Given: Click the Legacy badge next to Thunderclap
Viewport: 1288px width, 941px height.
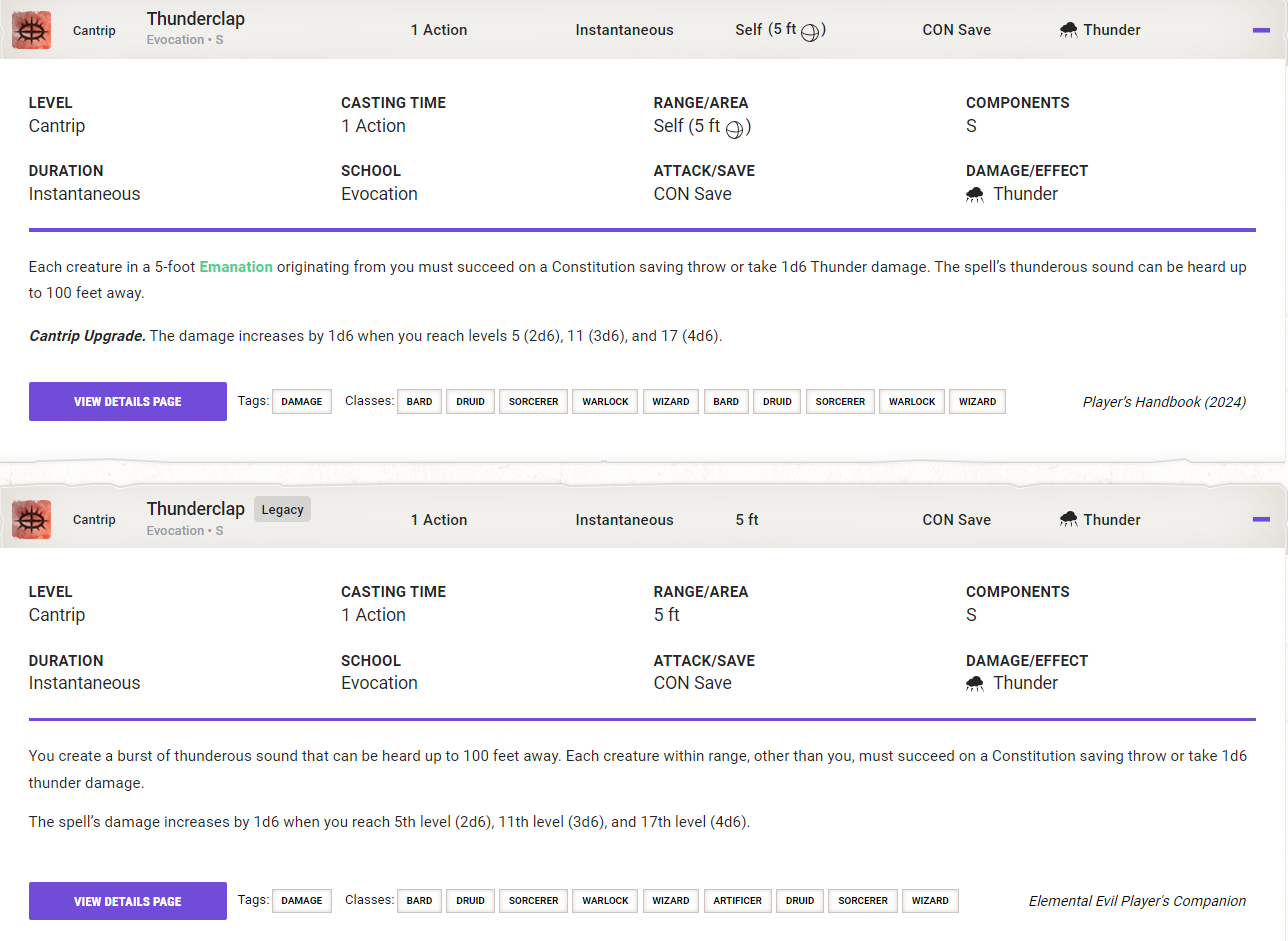Looking at the screenshot, I should coord(282,509).
